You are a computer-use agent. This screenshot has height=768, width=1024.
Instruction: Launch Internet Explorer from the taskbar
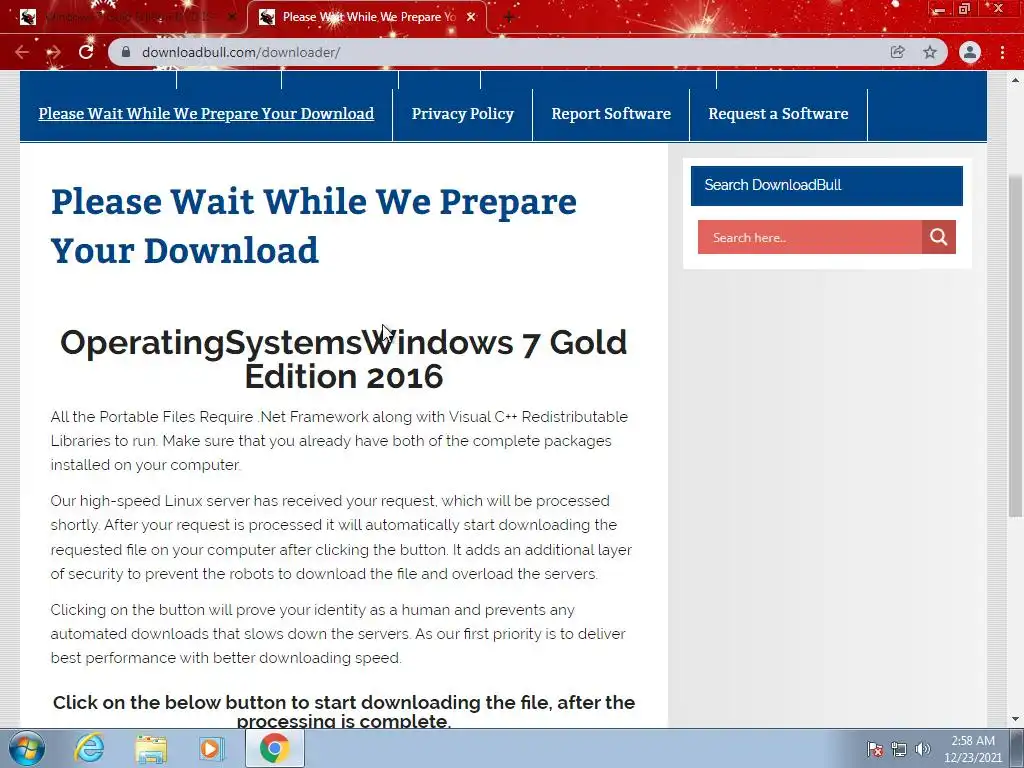tap(89, 748)
